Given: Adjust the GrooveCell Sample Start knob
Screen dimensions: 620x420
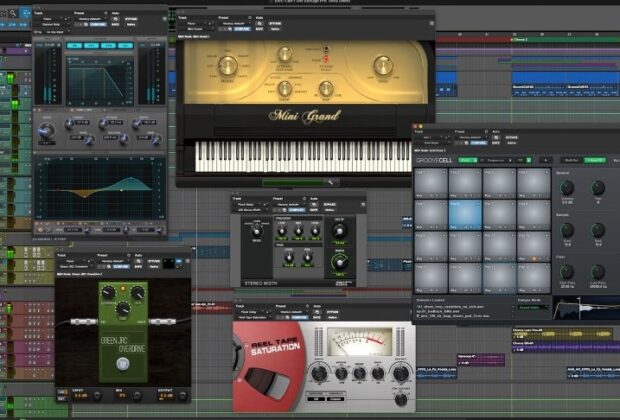Looking at the screenshot, I should click(x=567, y=230).
